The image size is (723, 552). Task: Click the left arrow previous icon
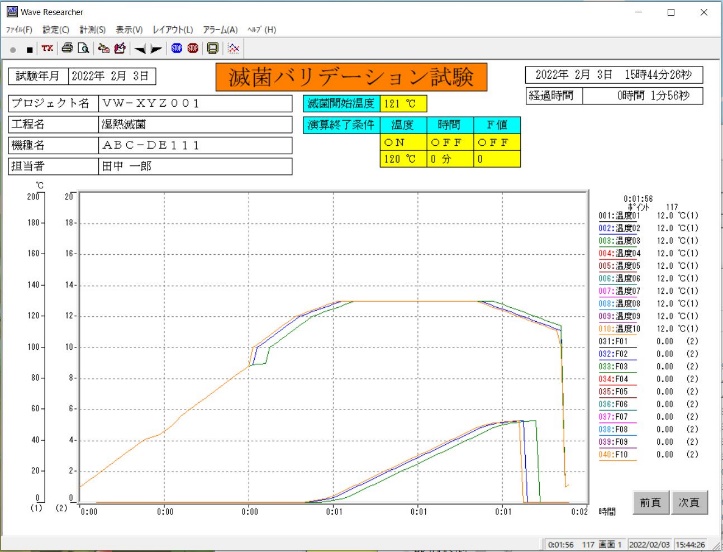click(140, 48)
